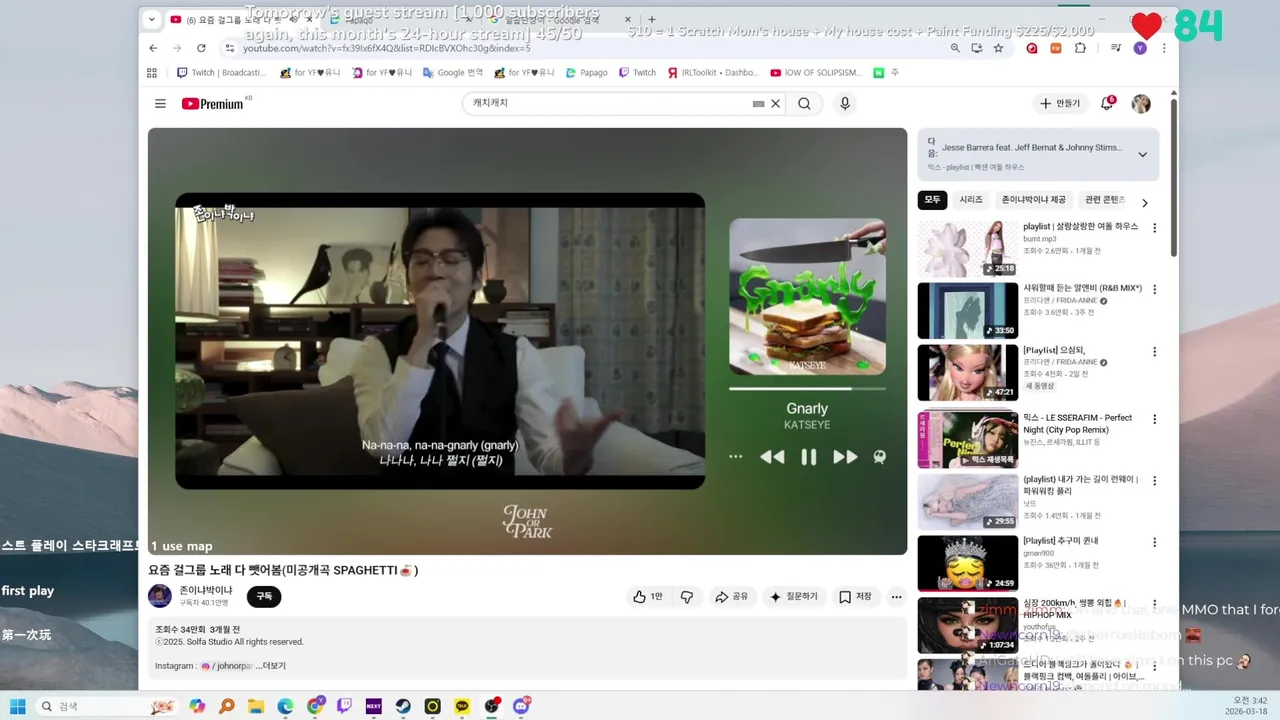Go to previous track in Gnarly player
The width and height of the screenshot is (1280, 720).
click(772, 457)
